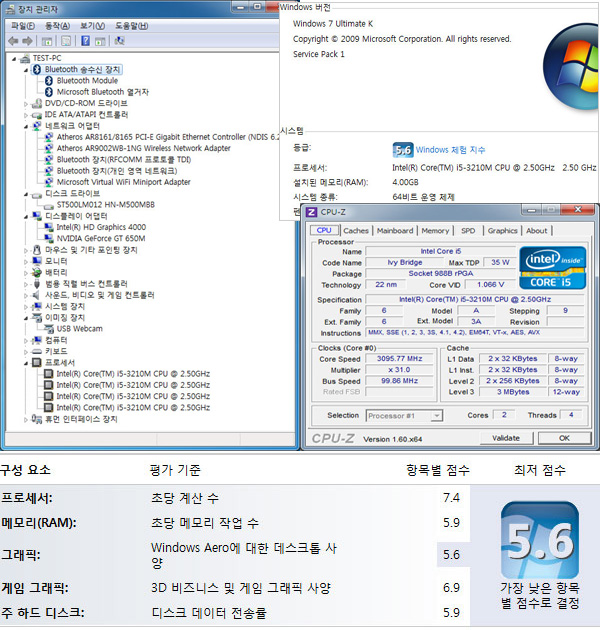Image resolution: width=600 pixels, height=630 pixels.
Task: Click the Validate button in CPU-Z
Action: [x=506, y=438]
